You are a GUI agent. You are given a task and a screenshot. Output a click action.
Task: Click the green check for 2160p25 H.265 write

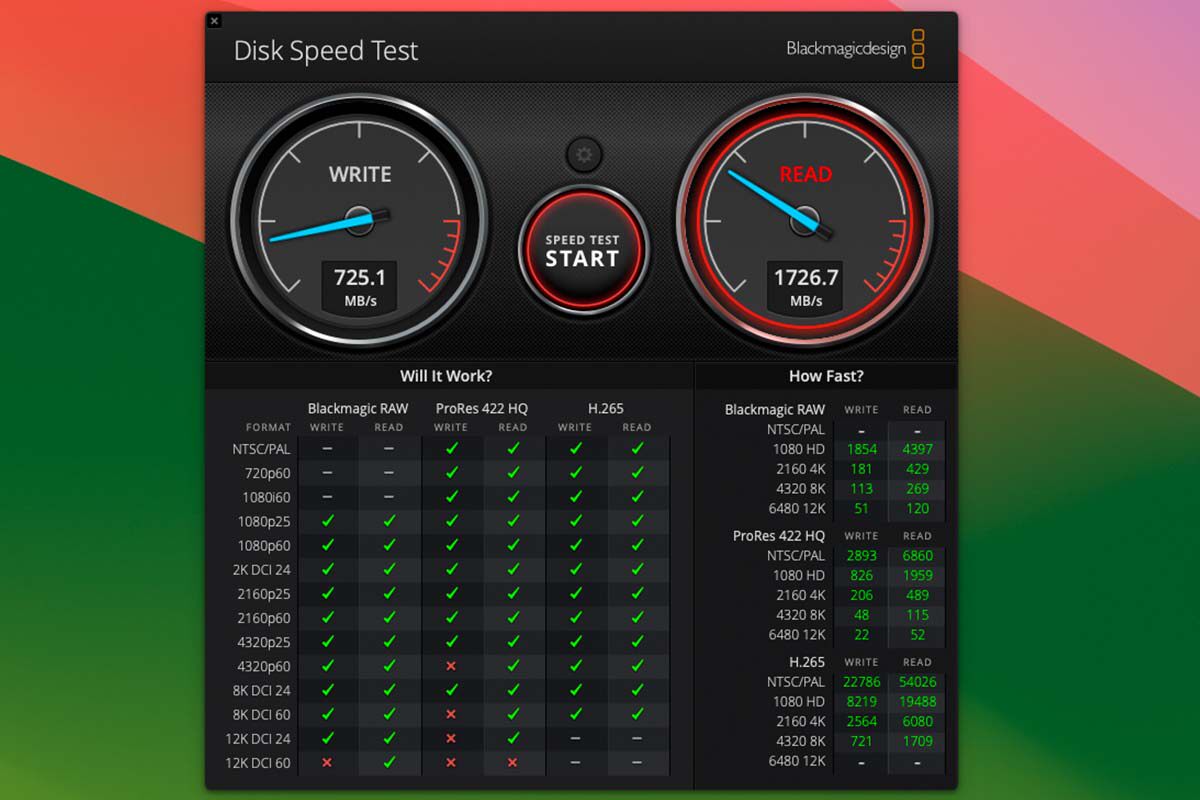pos(575,593)
